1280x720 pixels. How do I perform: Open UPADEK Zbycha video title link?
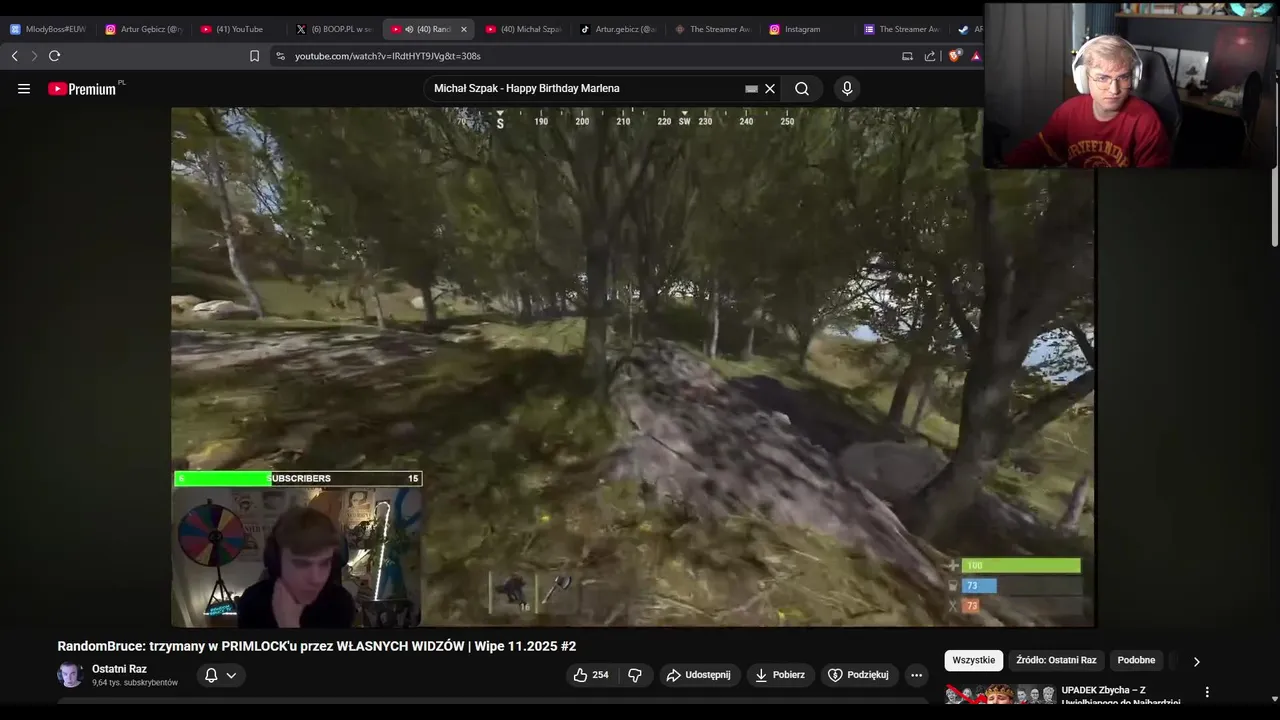(x=1121, y=696)
